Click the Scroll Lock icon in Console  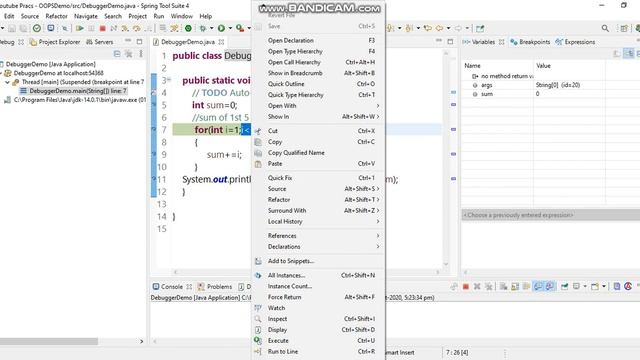pos(515,287)
